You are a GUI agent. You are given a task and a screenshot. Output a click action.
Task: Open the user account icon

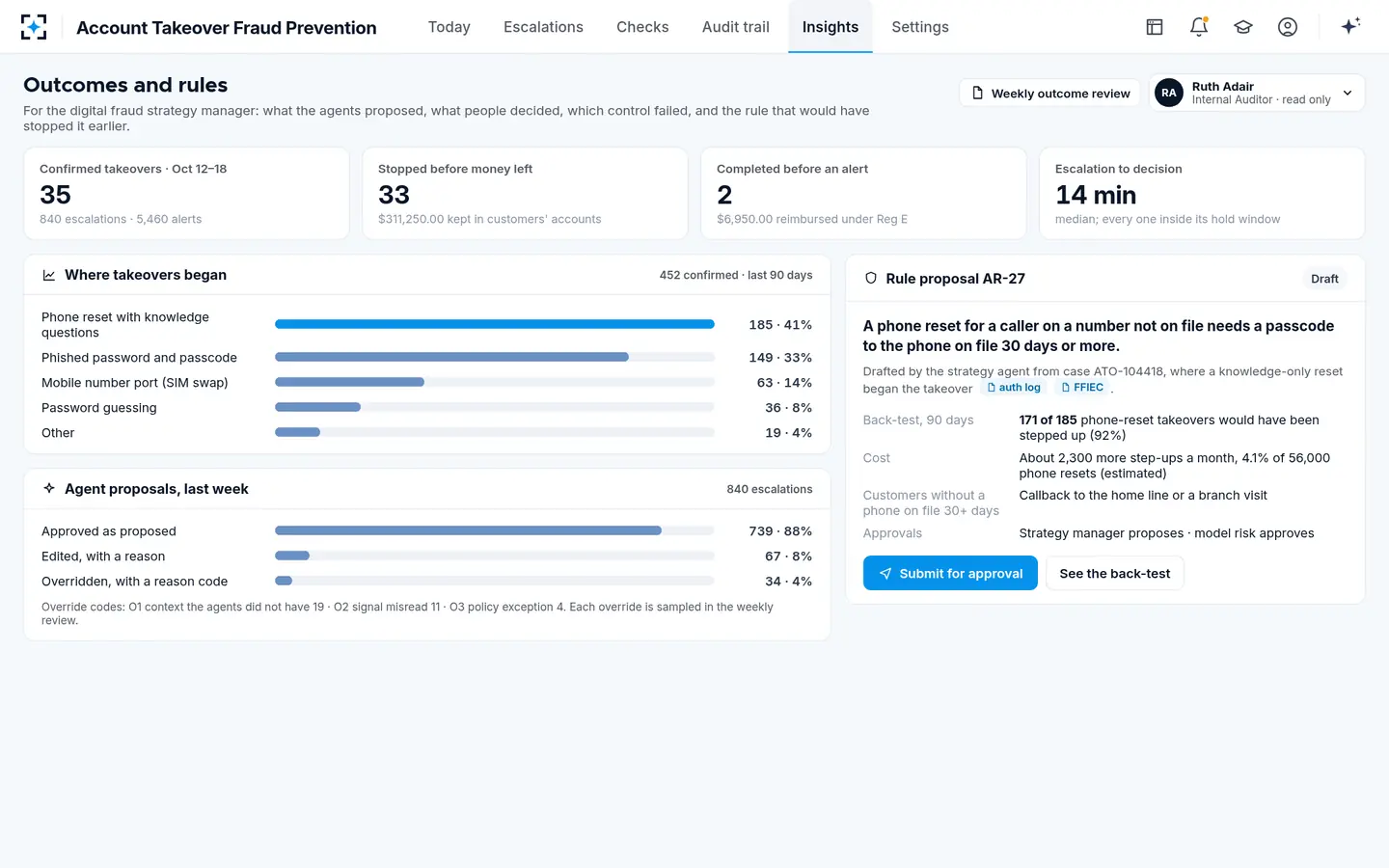coord(1288,27)
